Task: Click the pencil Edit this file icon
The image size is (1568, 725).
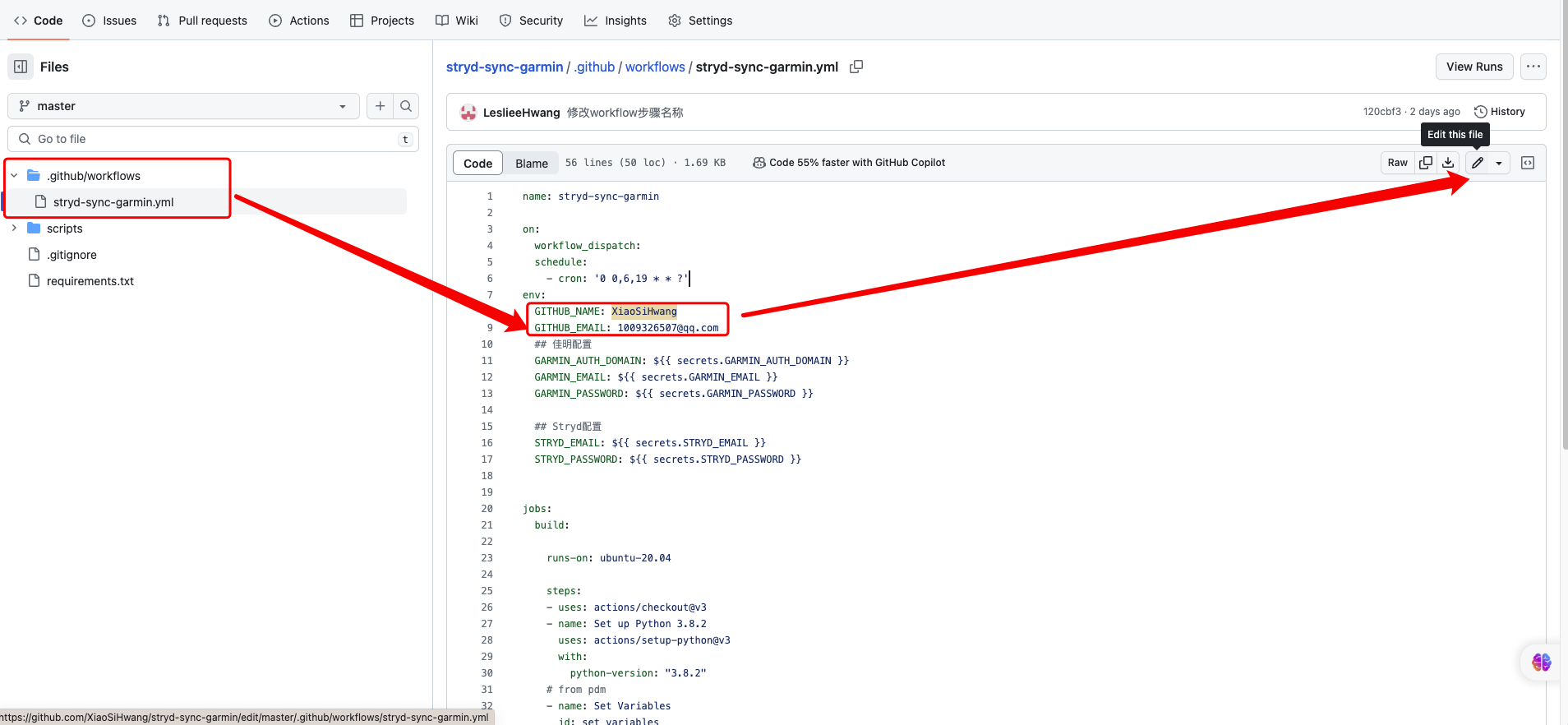Action: tap(1478, 163)
